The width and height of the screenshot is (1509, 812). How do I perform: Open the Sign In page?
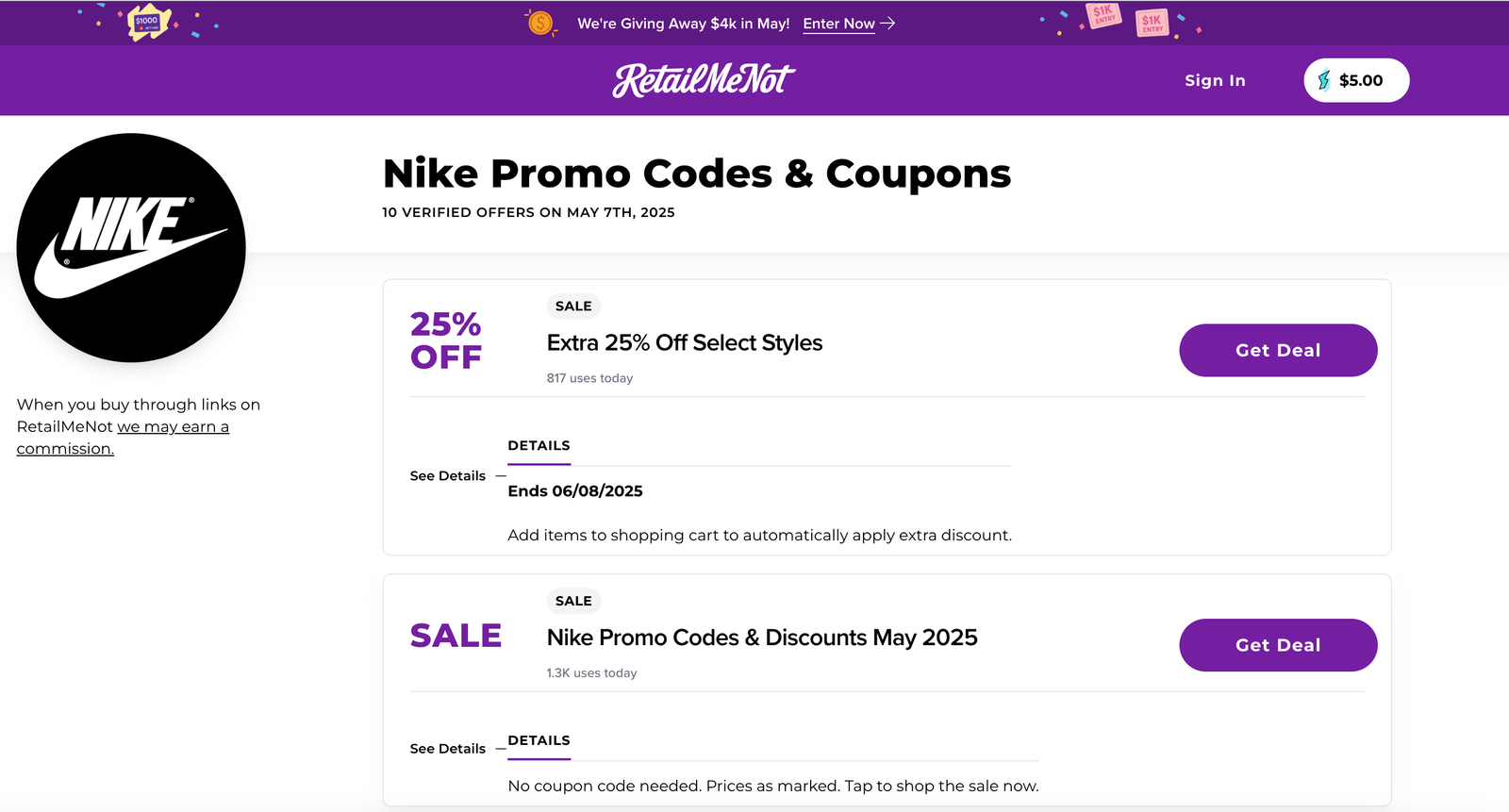[1215, 81]
